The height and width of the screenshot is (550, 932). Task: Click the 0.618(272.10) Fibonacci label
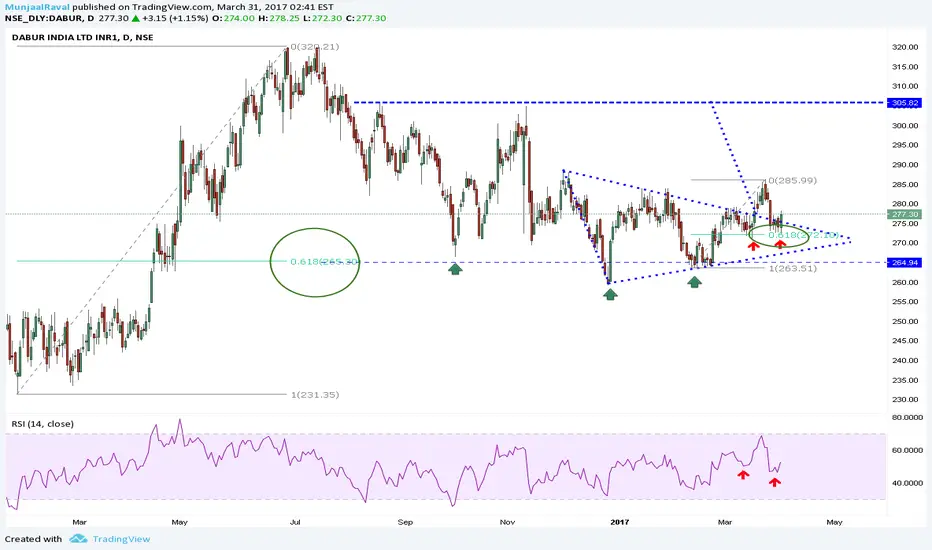pyautogui.click(x=803, y=235)
